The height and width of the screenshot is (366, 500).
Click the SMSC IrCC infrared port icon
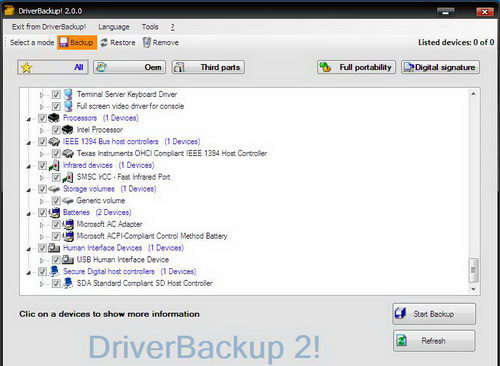68,177
